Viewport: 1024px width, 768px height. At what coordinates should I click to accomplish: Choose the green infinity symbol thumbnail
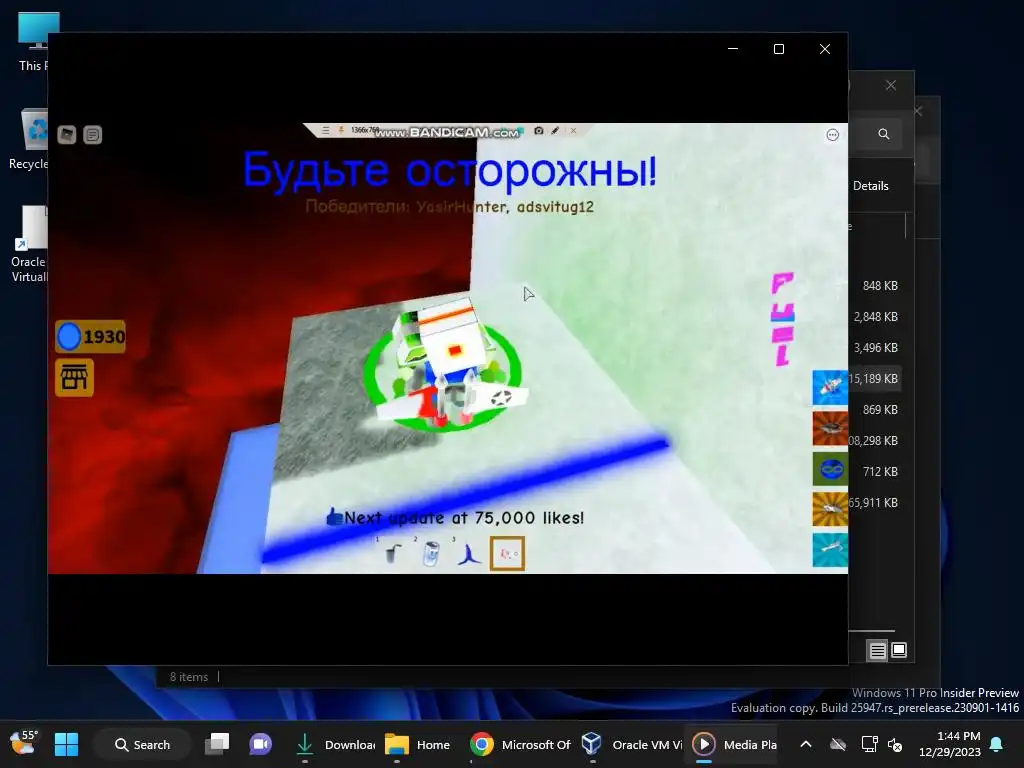click(x=830, y=469)
